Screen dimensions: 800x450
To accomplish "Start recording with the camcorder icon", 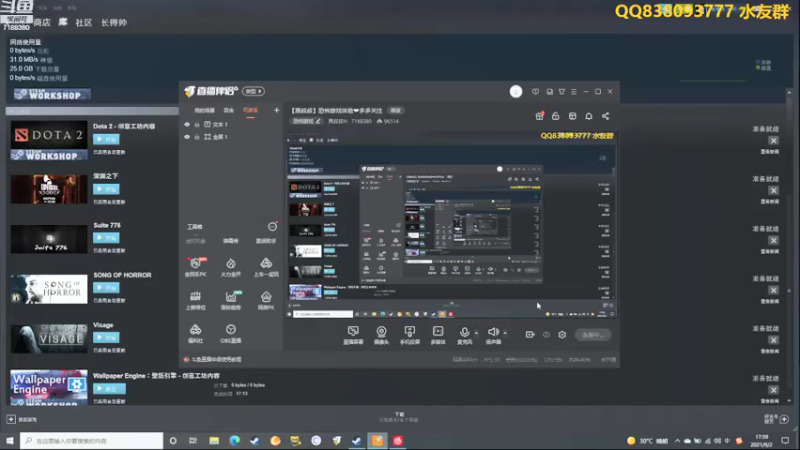I will point(530,335).
